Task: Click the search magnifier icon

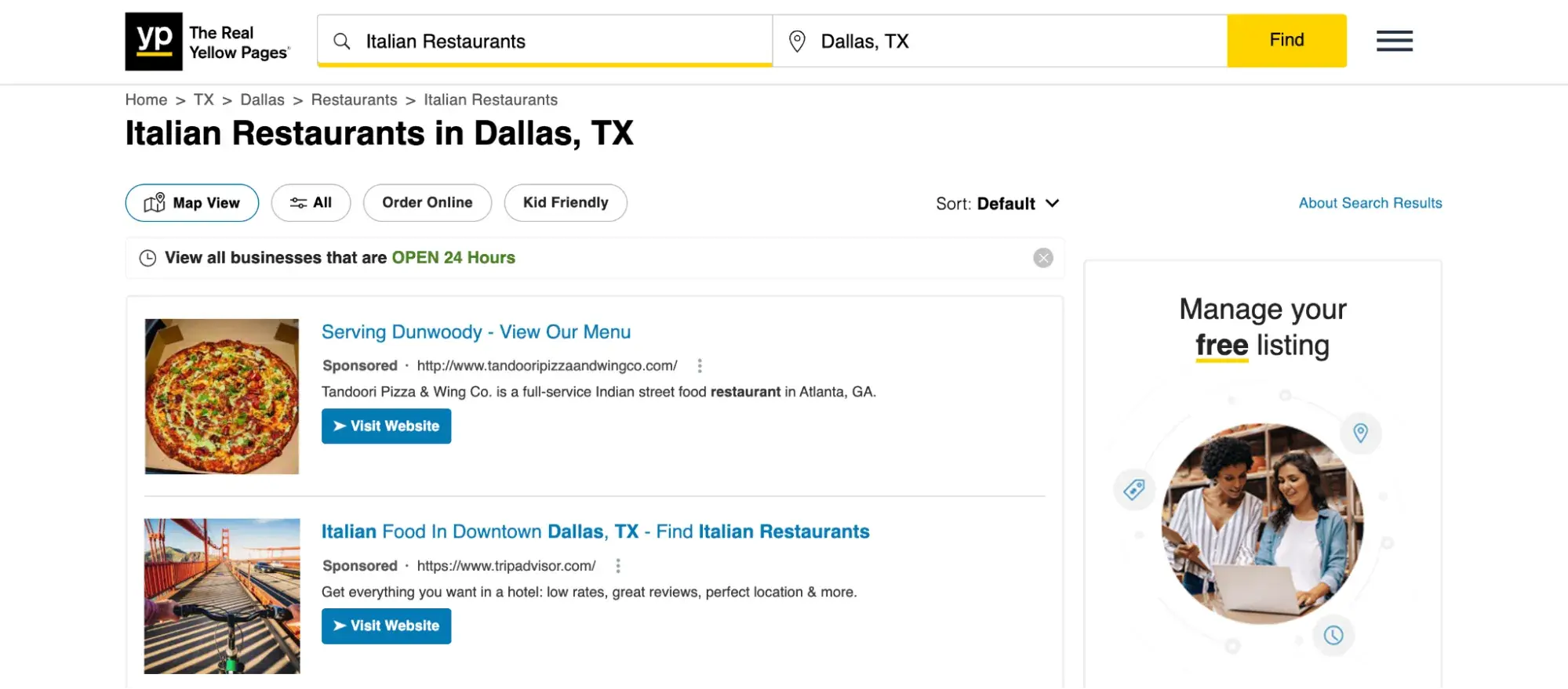Action: pos(342,42)
